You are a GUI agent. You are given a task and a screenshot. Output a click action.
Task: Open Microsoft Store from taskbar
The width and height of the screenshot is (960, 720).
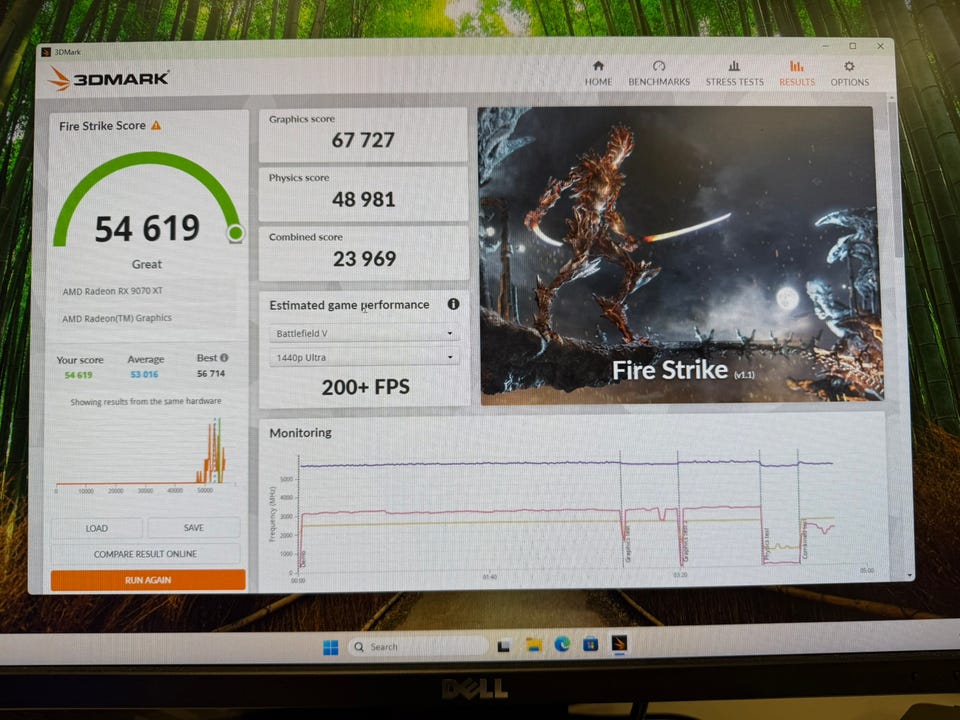pos(590,644)
